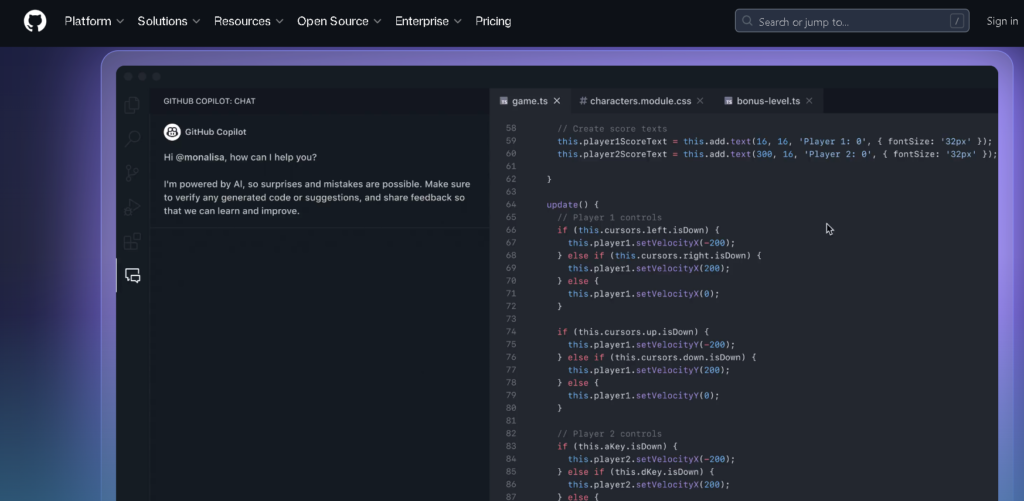Click the dKey.isDown else-if line

point(635,472)
